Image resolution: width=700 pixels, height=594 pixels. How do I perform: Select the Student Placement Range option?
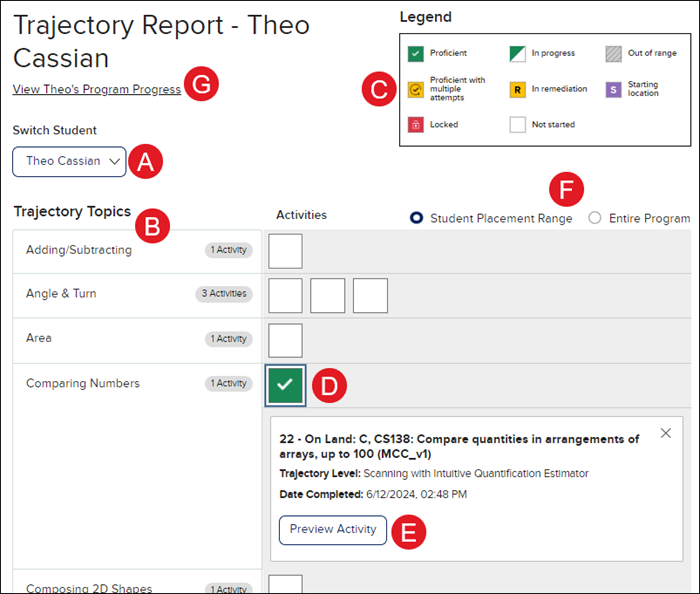[x=416, y=218]
